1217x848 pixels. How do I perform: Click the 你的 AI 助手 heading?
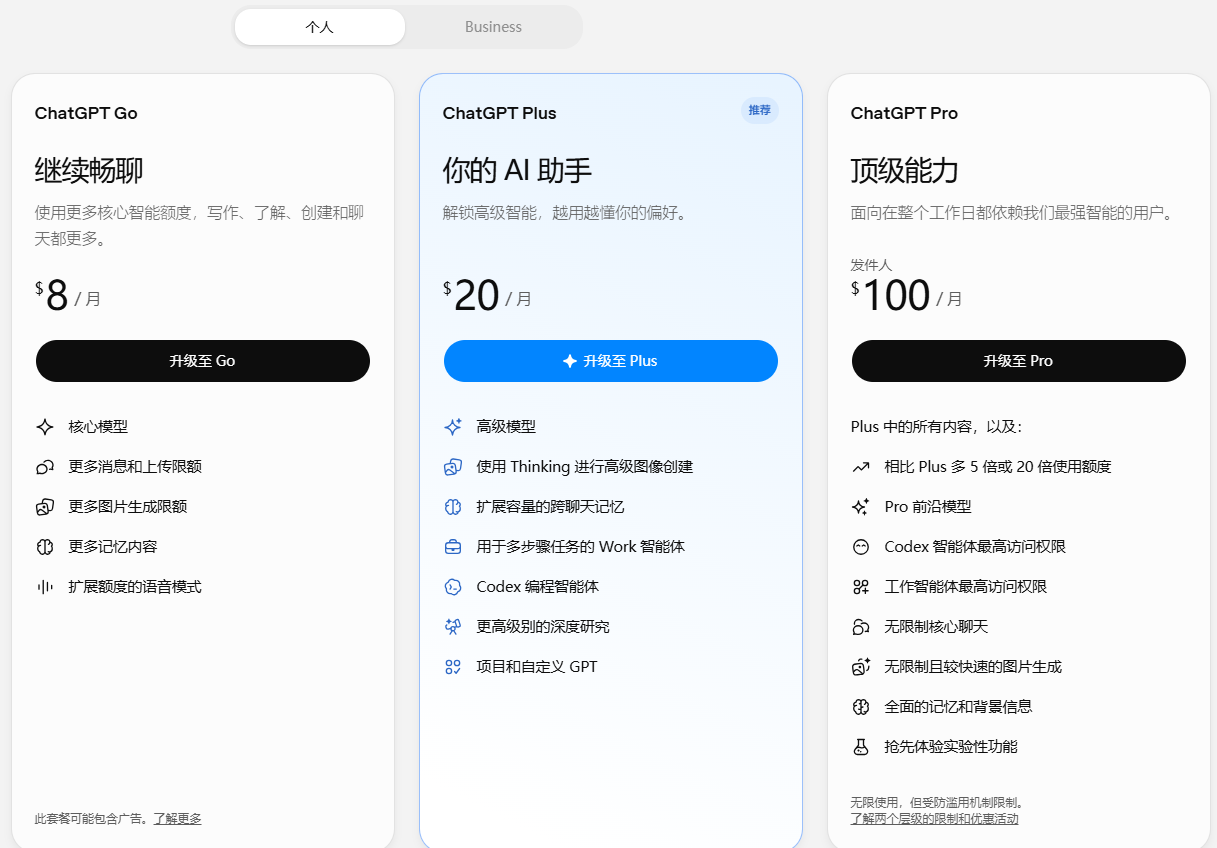[x=517, y=170]
